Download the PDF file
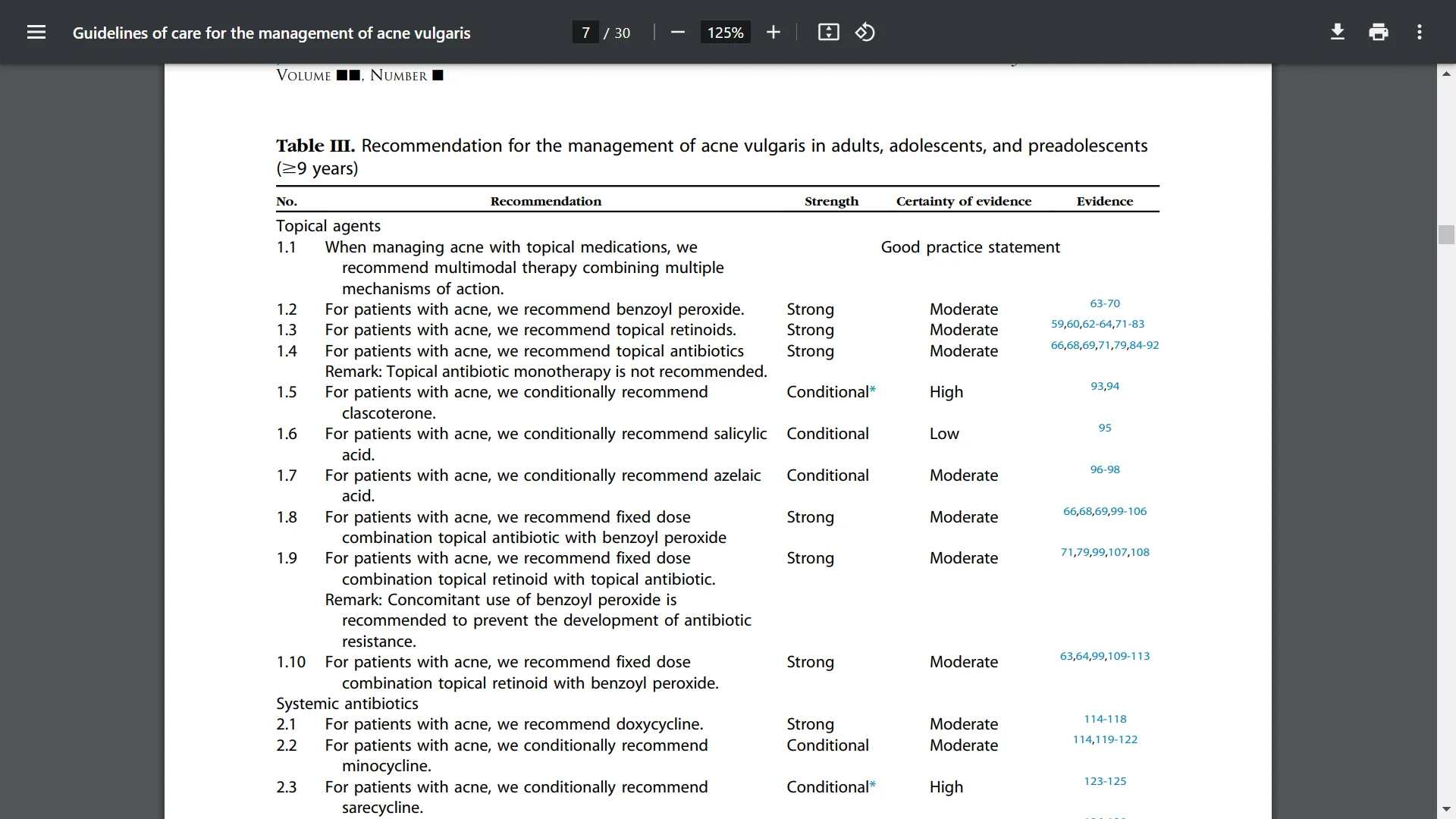Screen dimensions: 1456x819 [x=1338, y=32]
